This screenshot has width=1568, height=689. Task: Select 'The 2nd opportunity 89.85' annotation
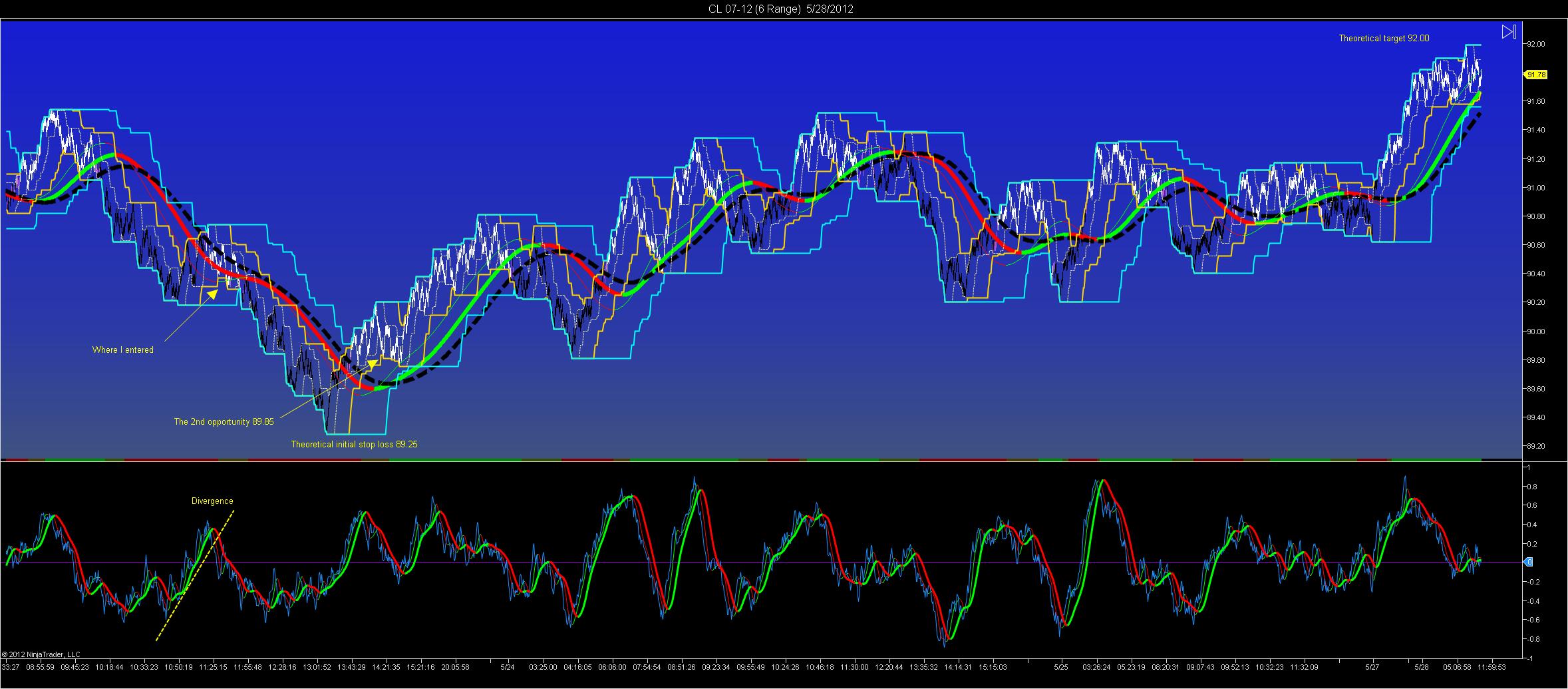224,422
